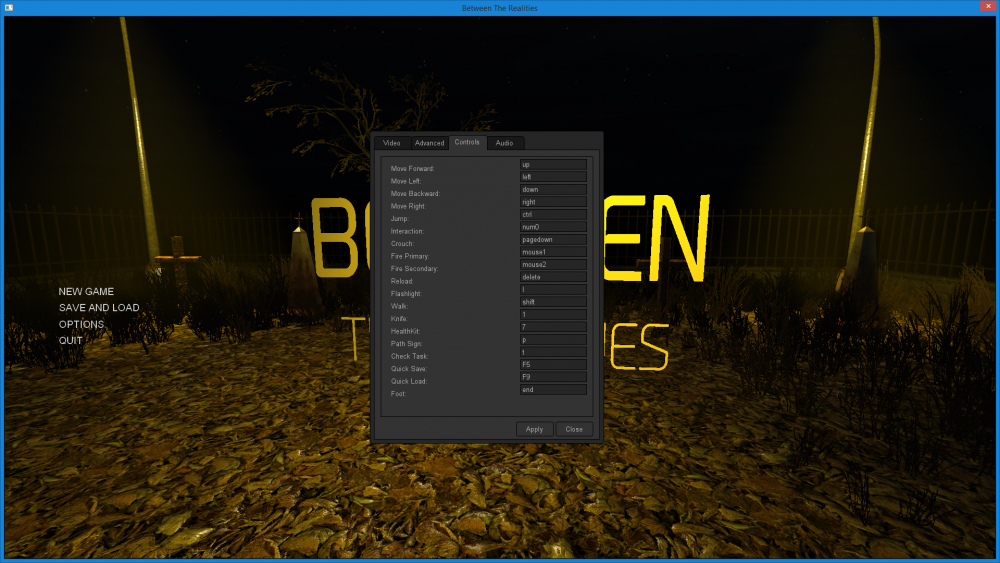Click the 'Reload:' label

[x=402, y=281]
